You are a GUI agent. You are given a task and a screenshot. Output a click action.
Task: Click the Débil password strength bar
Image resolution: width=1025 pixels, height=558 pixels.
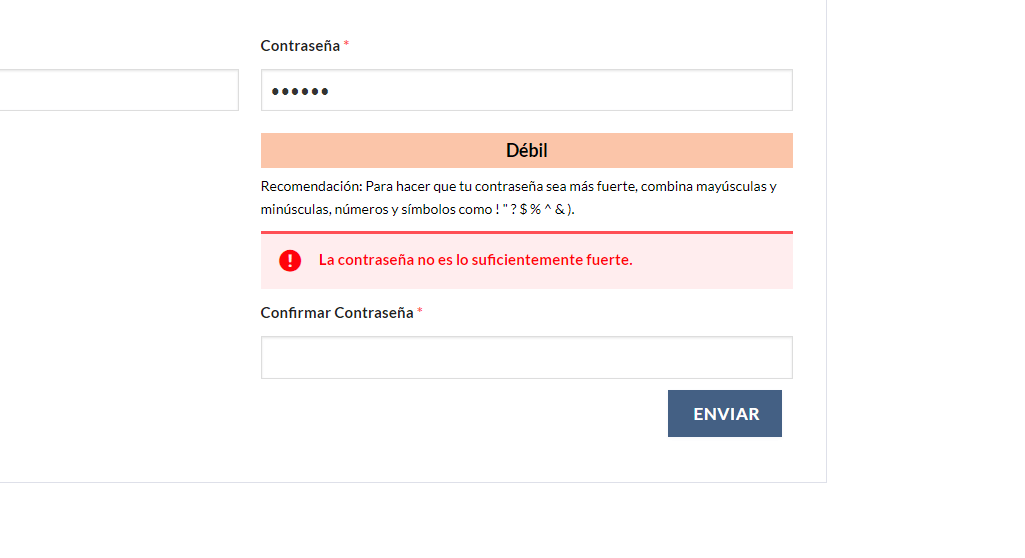pos(526,150)
